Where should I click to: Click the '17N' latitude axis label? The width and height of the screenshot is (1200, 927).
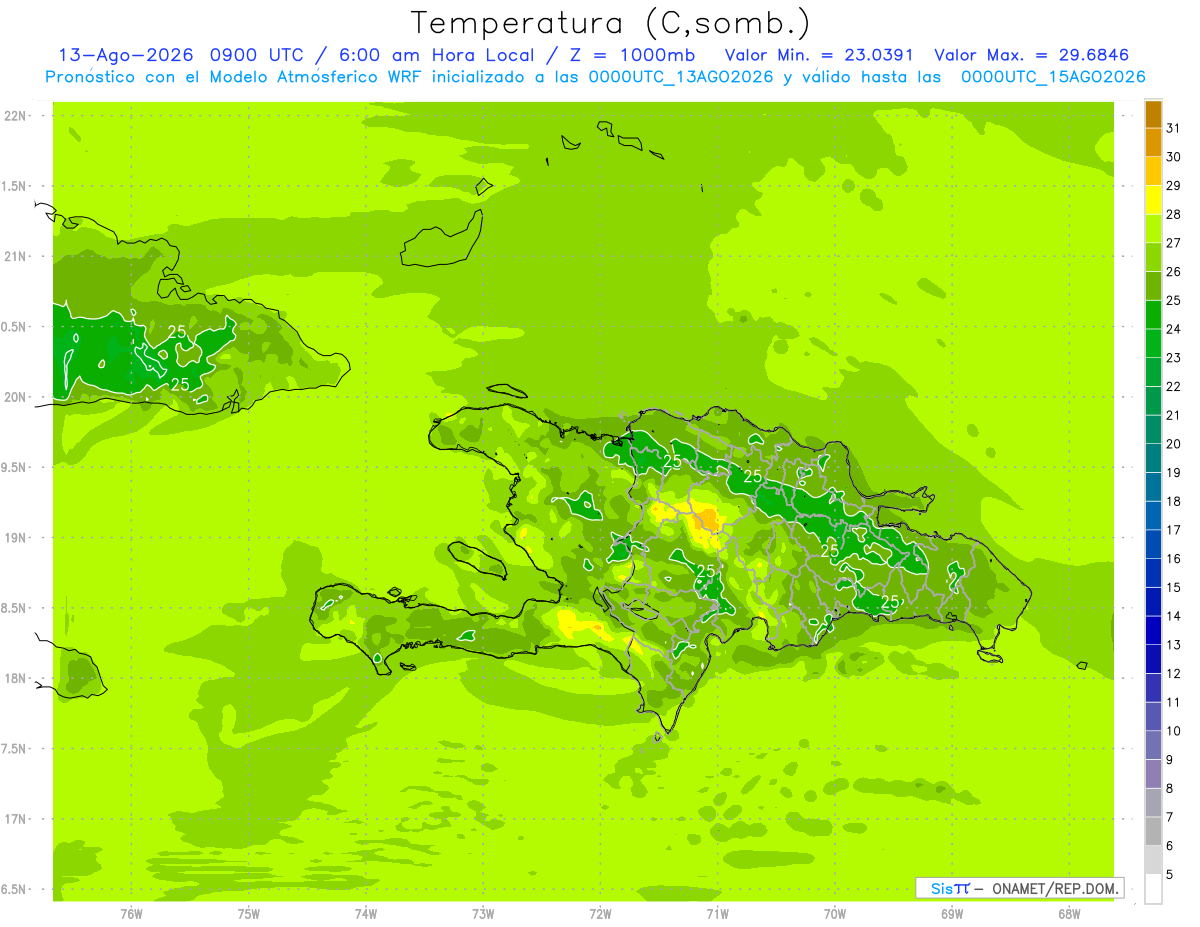click(15, 820)
